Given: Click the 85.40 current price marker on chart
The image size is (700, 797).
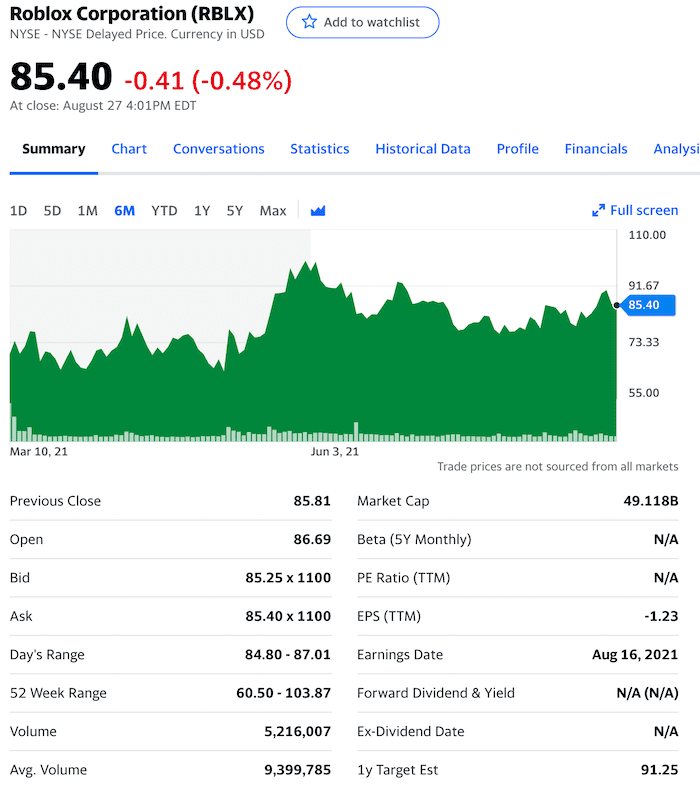Looking at the screenshot, I should pyautogui.click(x=648, y=305).
